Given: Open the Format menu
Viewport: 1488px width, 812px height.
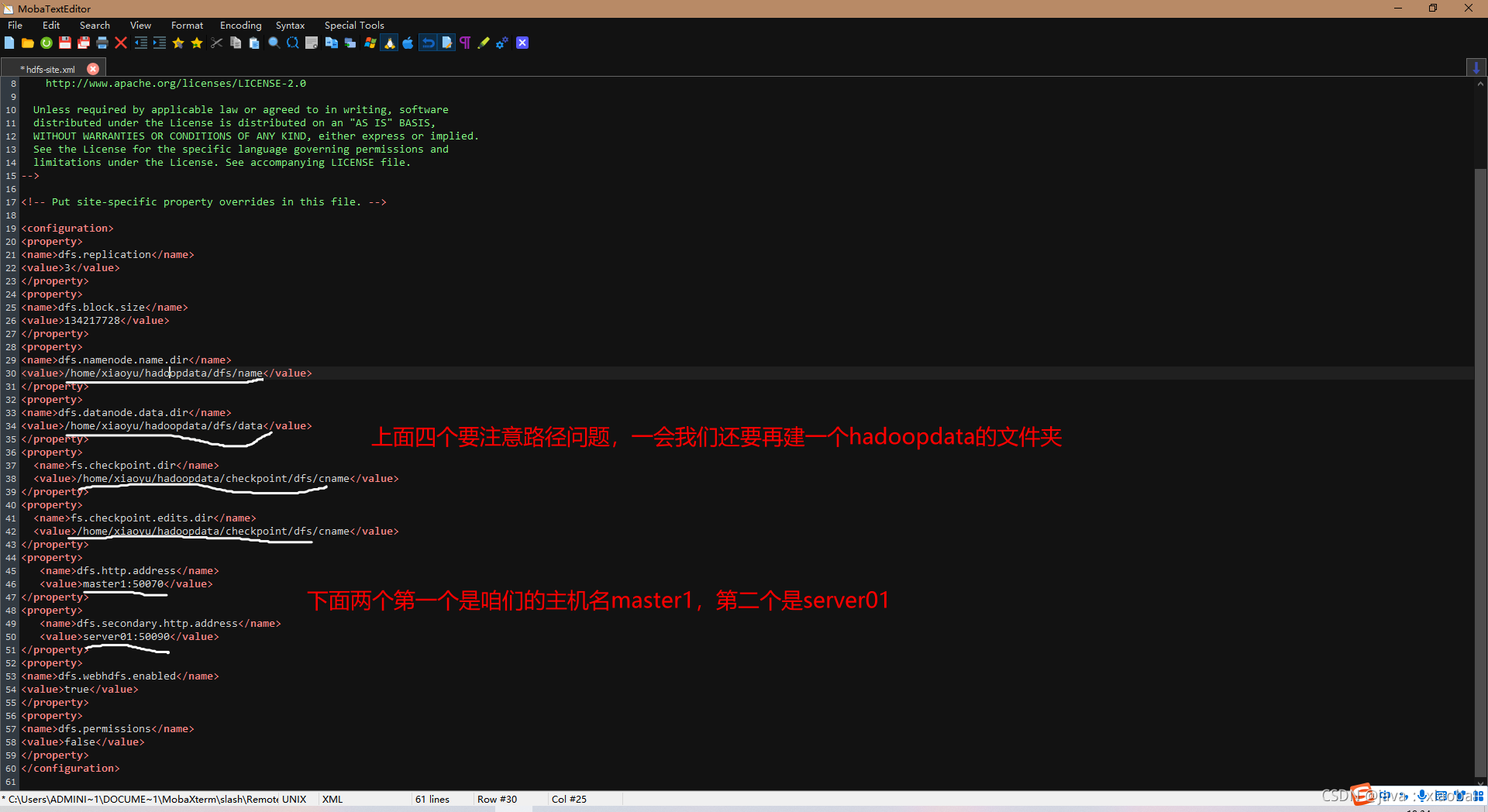Looking at the screenshot, I should (x=187, y=25).
